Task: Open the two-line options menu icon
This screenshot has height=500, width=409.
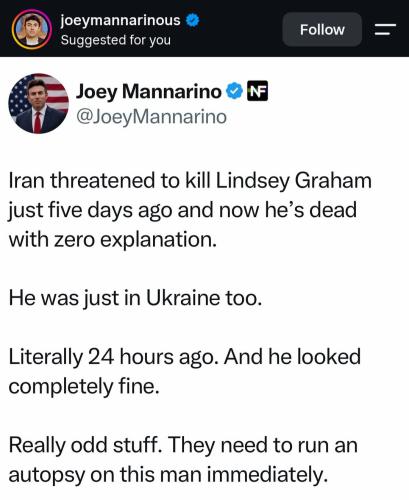Action: click(x=385, y=29)
